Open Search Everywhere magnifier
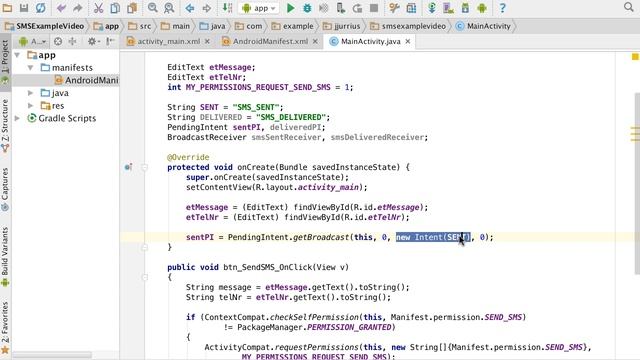 pos(629,7)
